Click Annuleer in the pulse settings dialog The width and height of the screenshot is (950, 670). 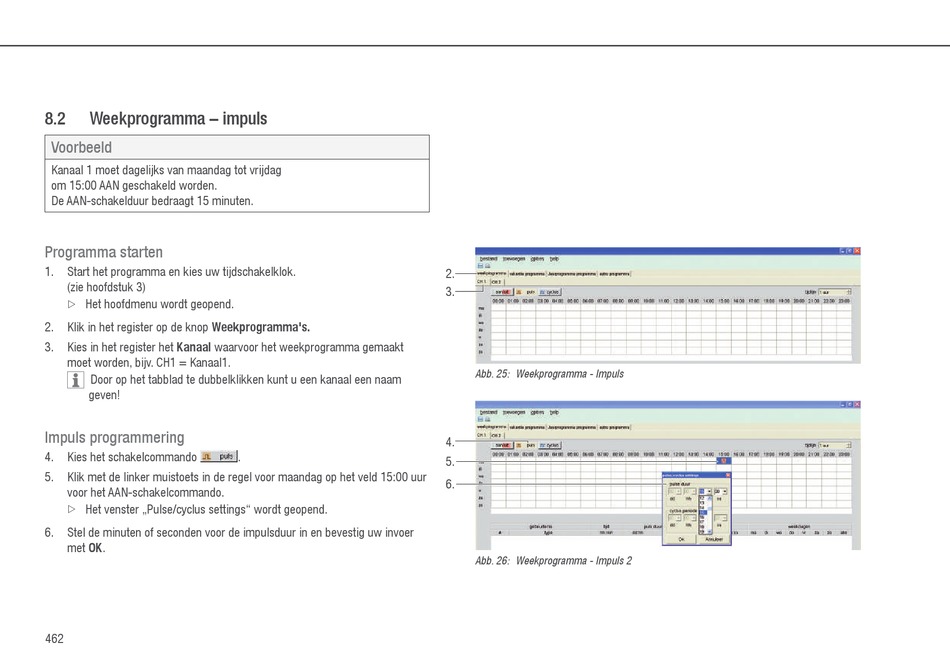click(713, 539)
